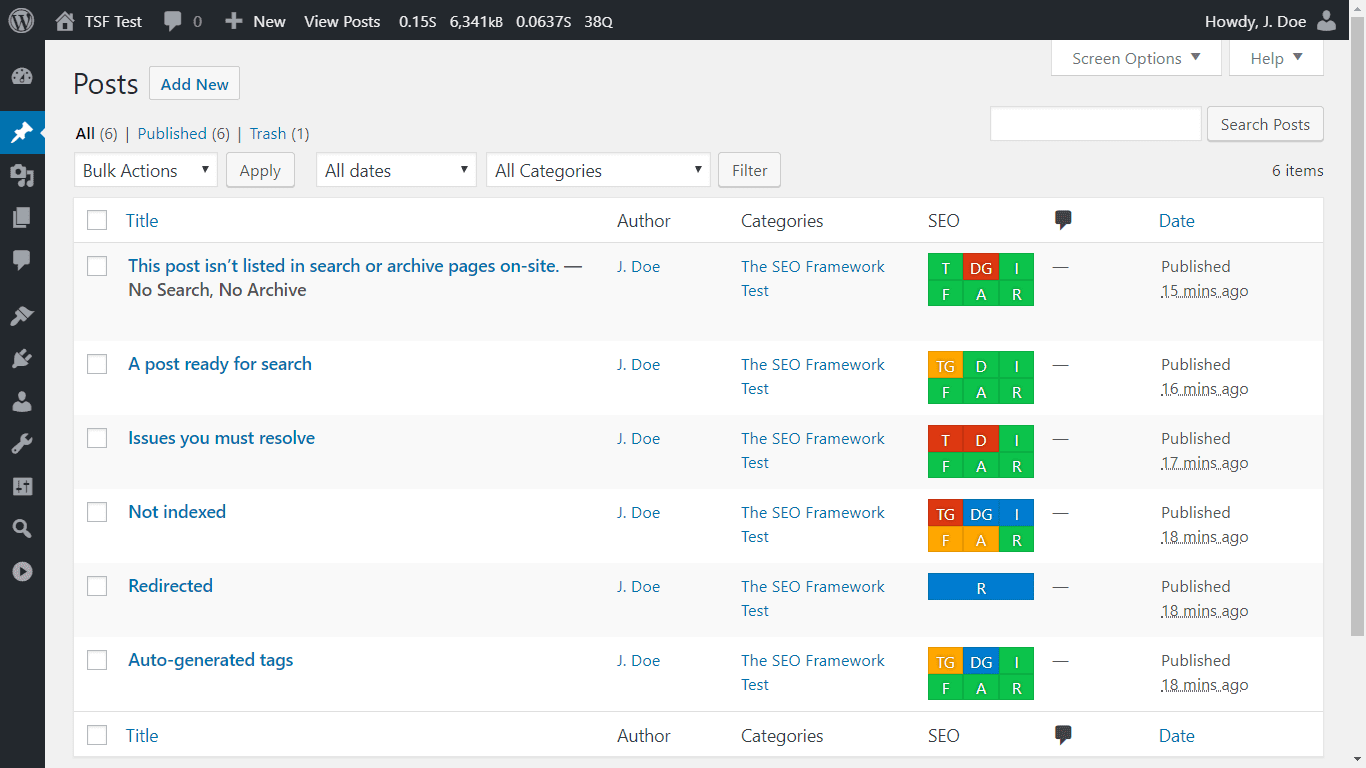Expand the All dates dropdown
Viewport: 1366px width, 768px height.
coord(395,169)
